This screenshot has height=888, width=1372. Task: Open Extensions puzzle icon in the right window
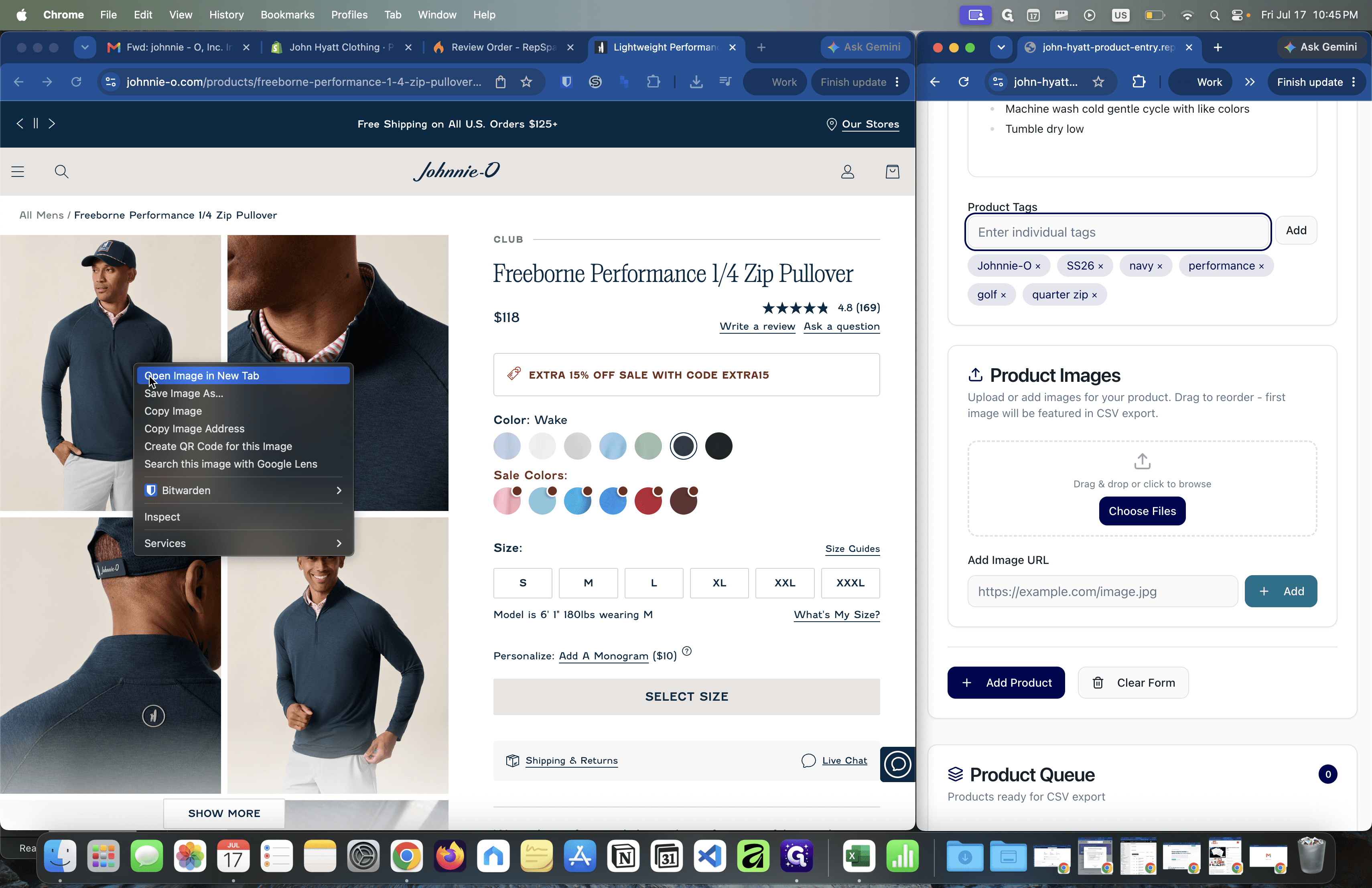click(x=1139, y=82)
